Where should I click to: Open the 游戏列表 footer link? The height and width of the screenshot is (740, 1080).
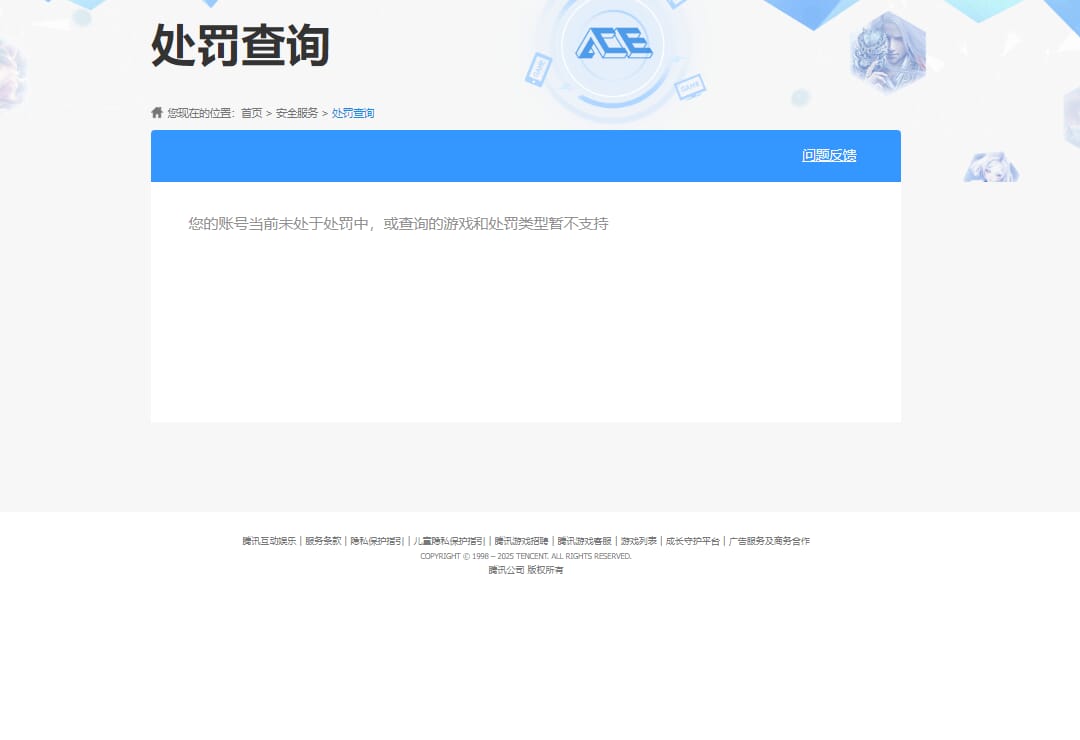(638, 541)
